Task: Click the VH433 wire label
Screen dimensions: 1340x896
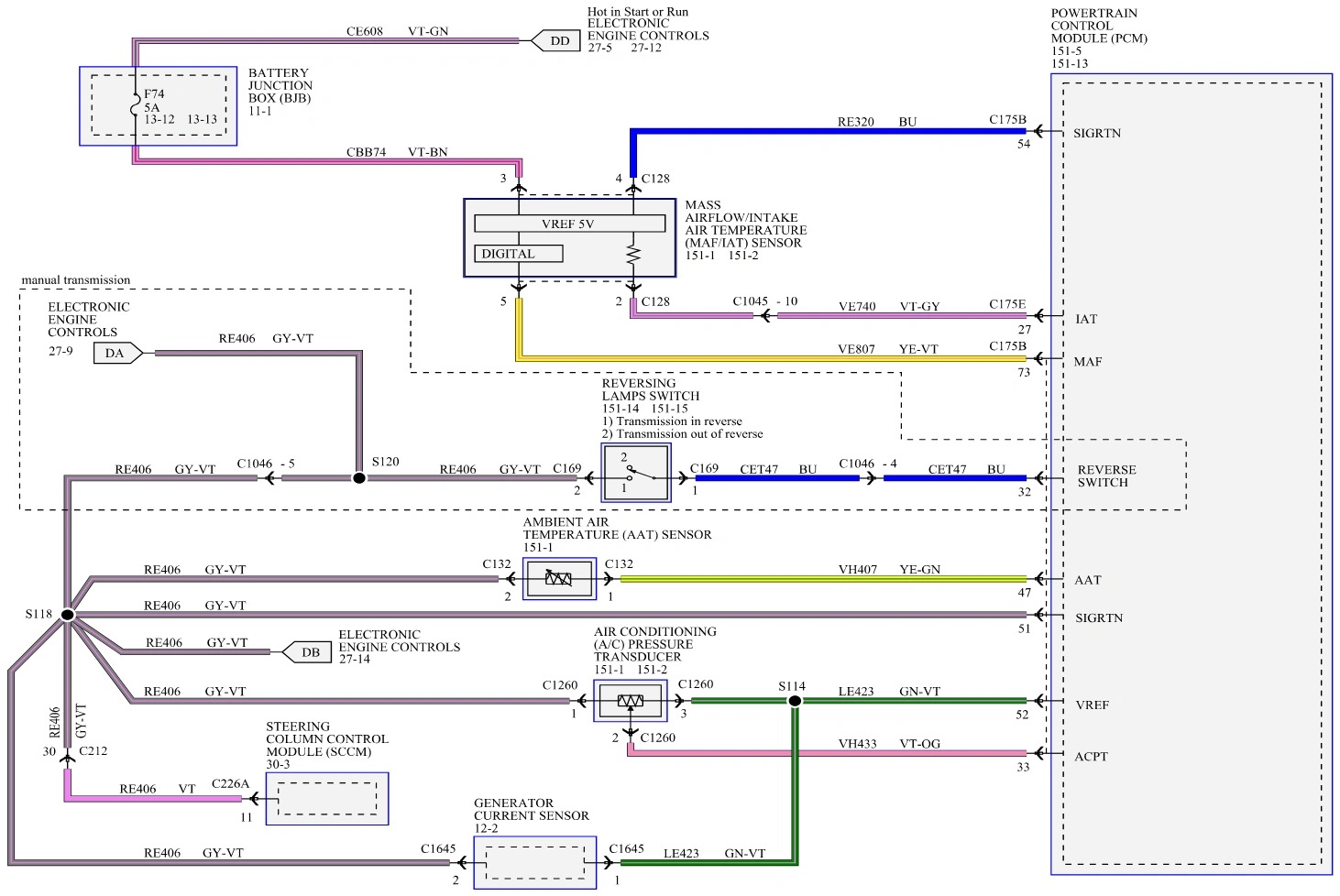Action: click(858, 744)
